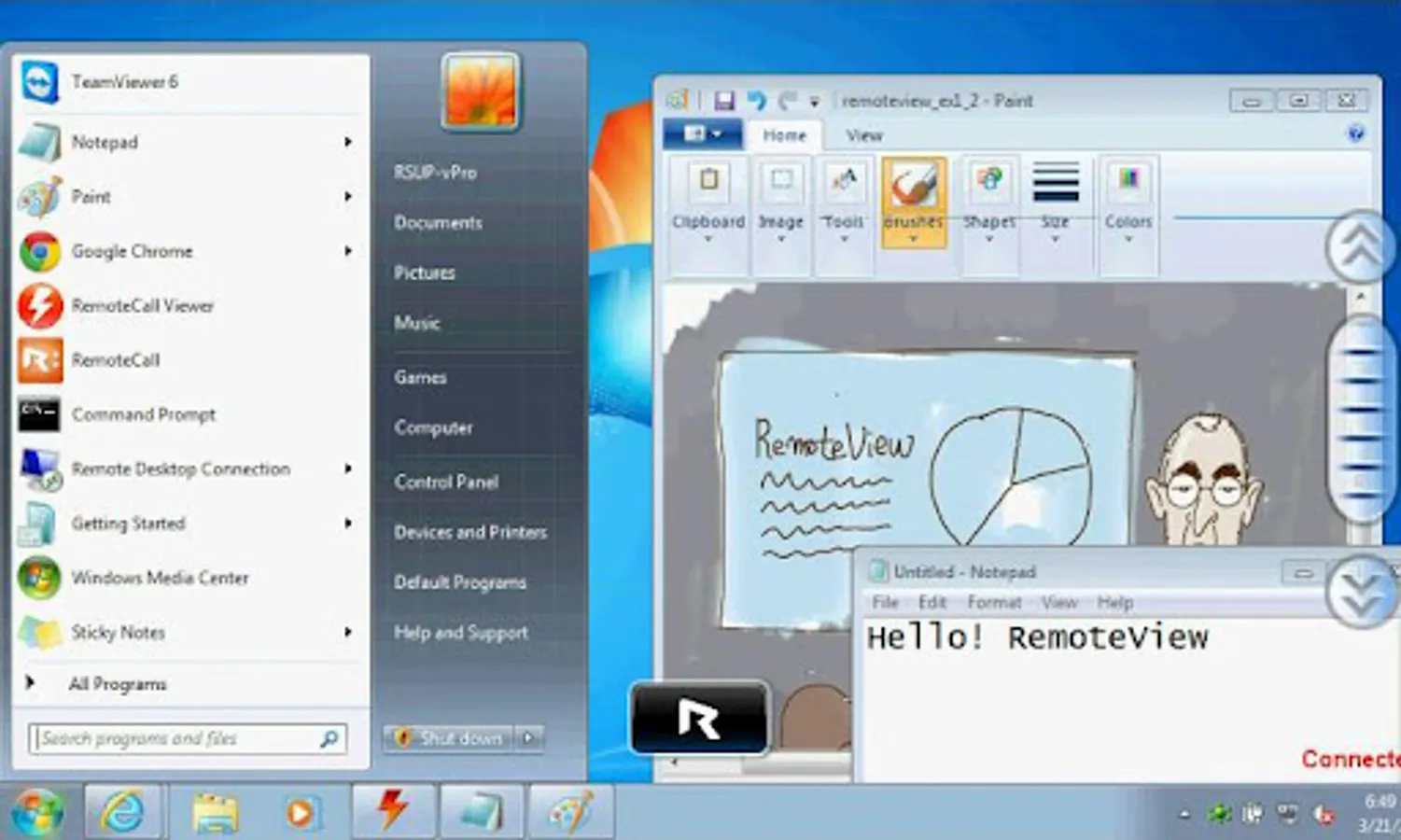Click in the Search programs and files box
Viewport: 1401px width, 840px height.
(188, 739)
